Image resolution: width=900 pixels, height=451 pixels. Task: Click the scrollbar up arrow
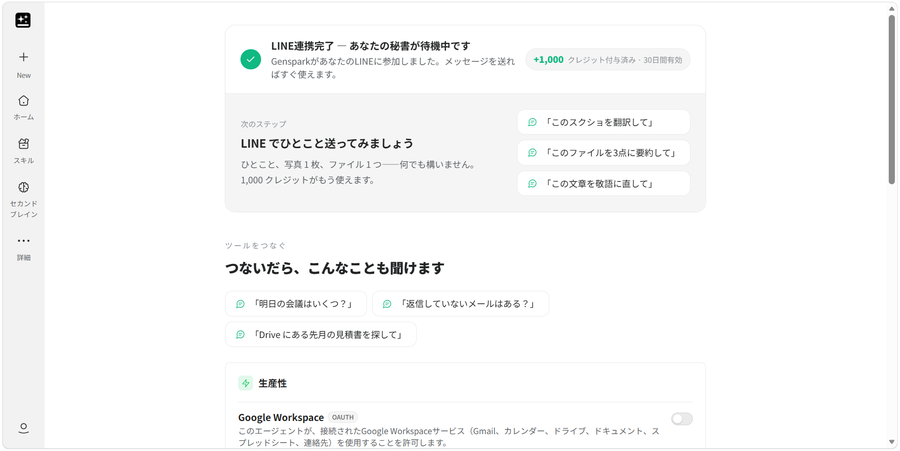point(891,8)
